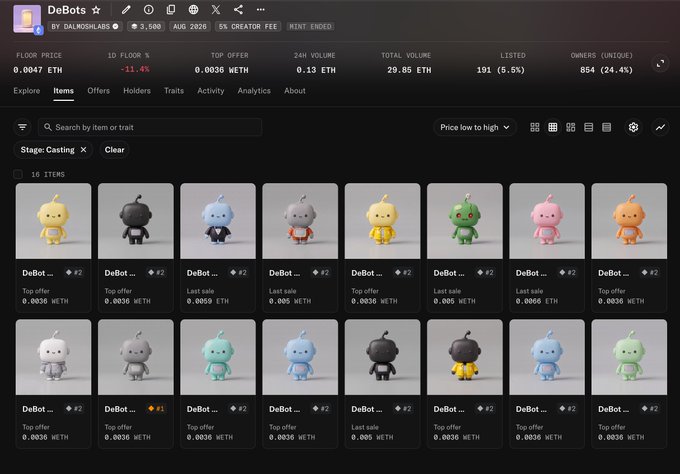Switch to list view icon
Screen dimensions: 680x474
[x=588, y=127]
